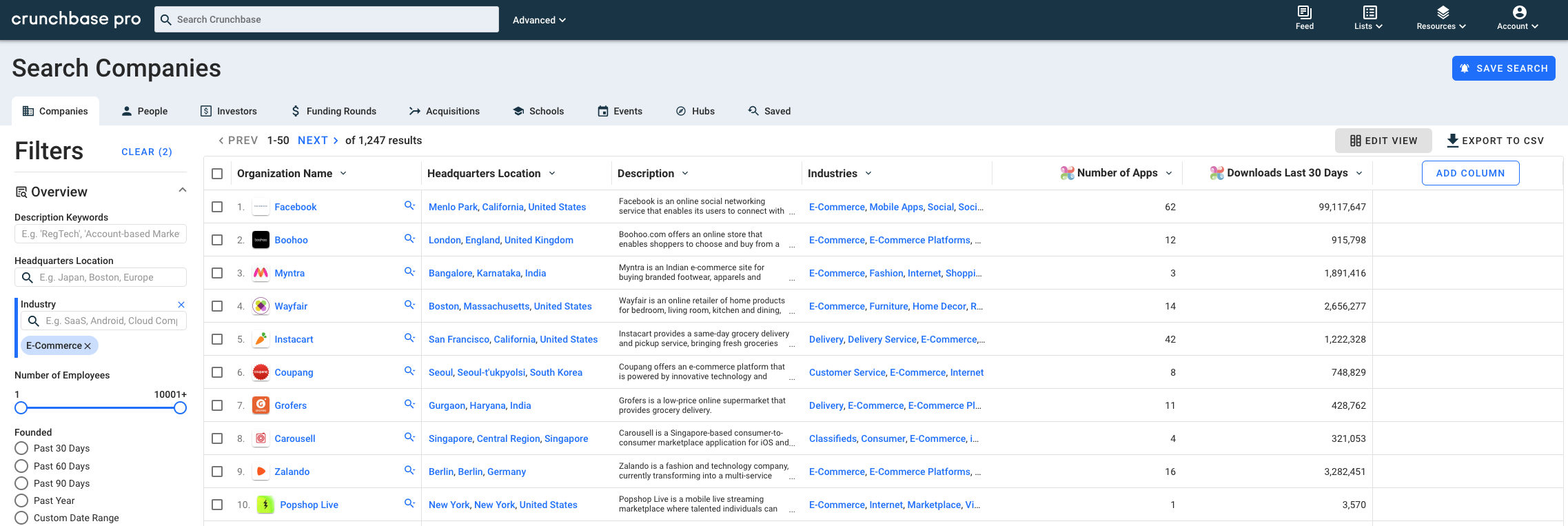The image size is (1568, 526).
Task: Click the Overview section icon
Action: pos(21,192)
